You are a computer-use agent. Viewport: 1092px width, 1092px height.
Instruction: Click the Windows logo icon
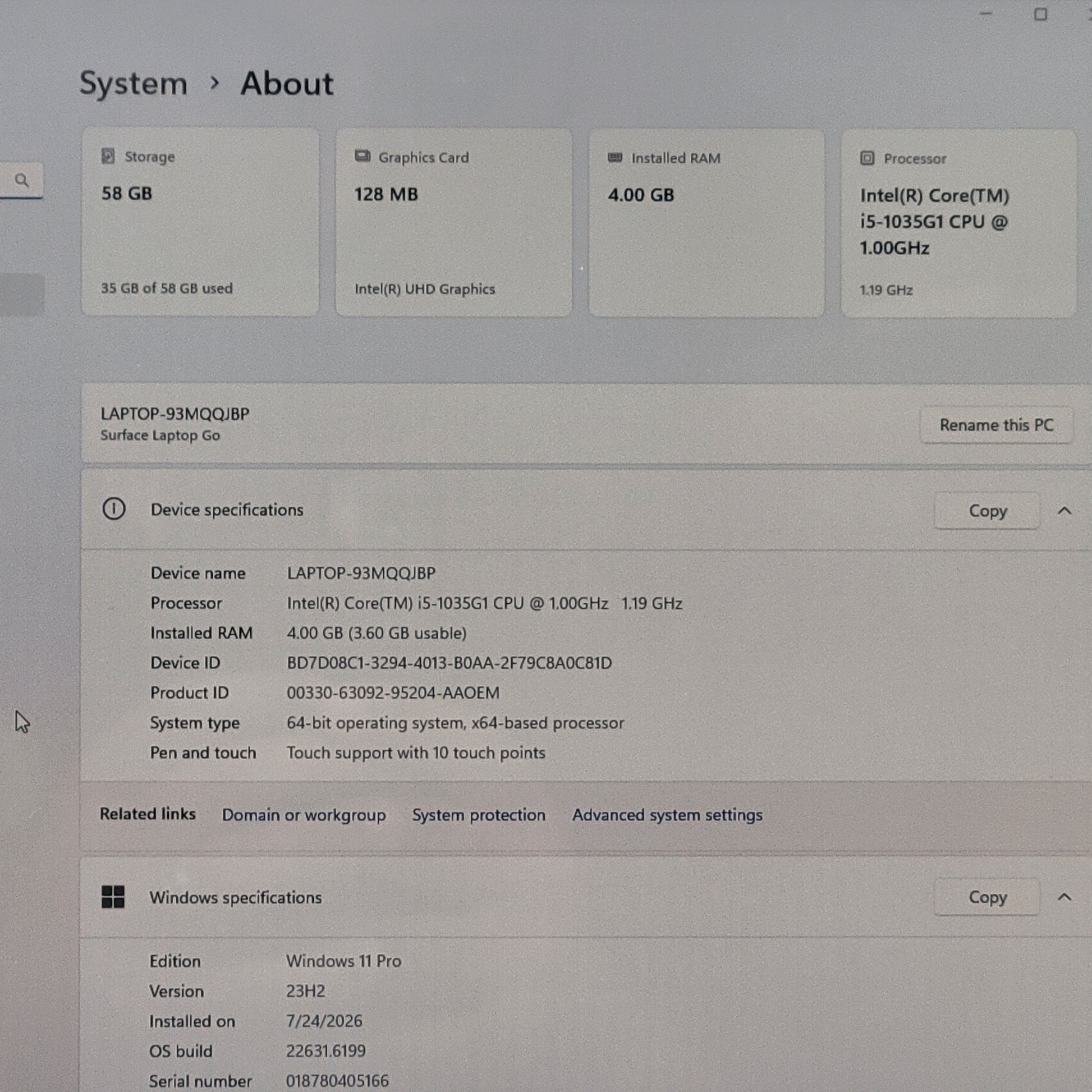click(x=113, y=897)
